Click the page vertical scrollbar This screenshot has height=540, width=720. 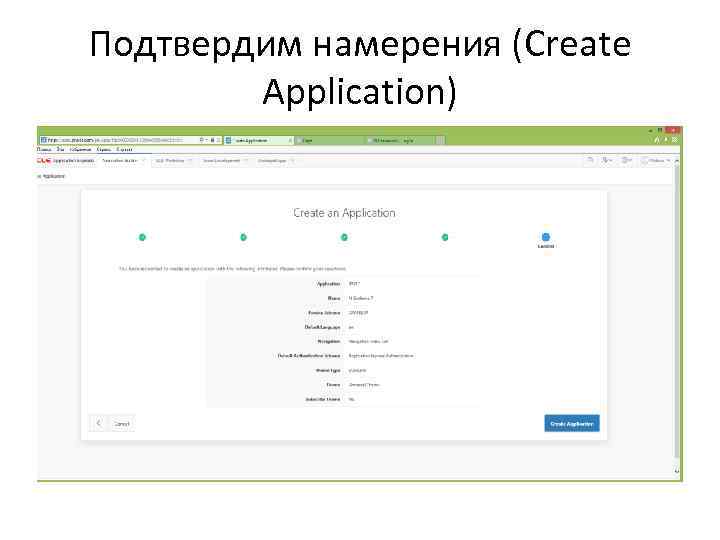click(676, 312)
